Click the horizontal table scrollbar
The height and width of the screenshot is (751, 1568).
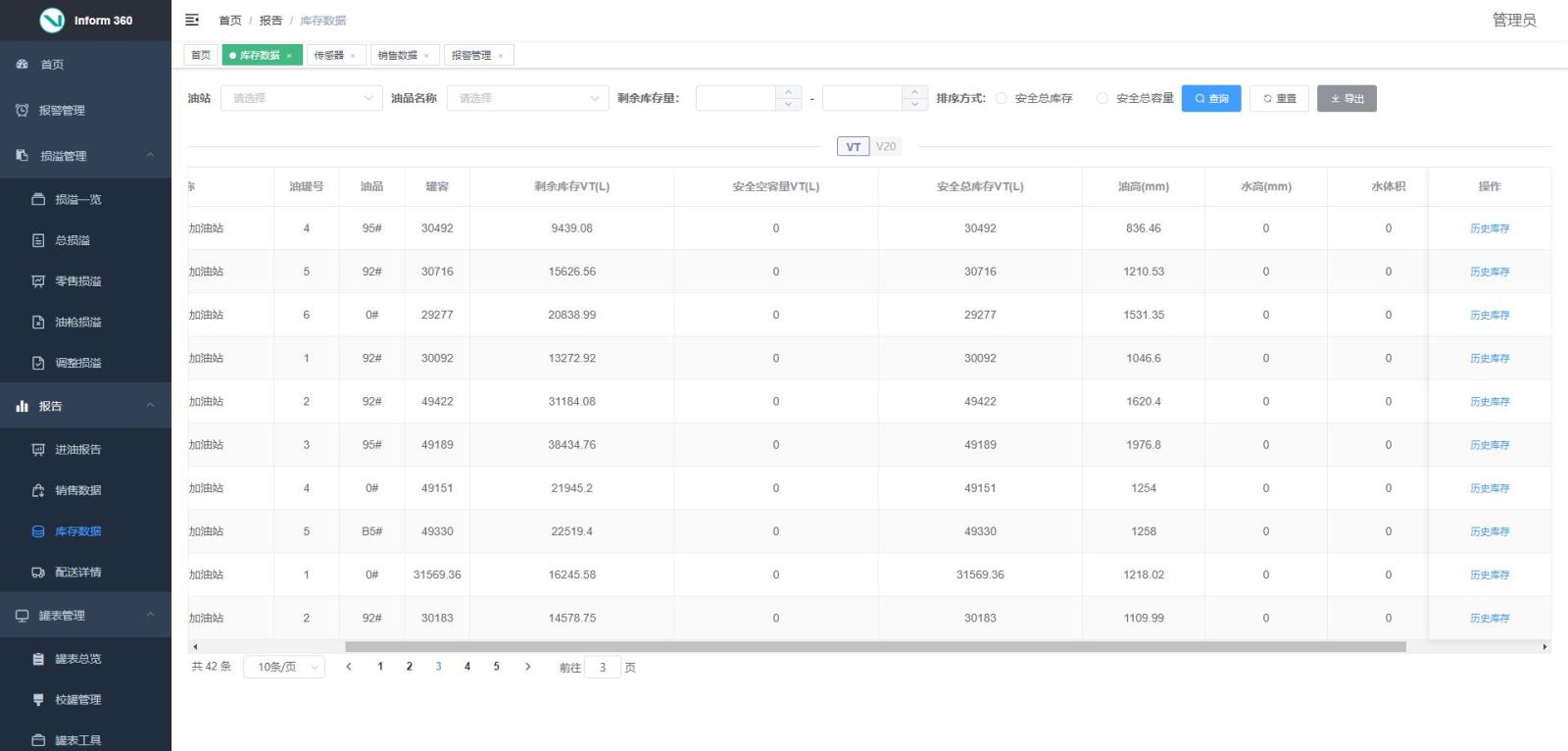pos(874,647)
